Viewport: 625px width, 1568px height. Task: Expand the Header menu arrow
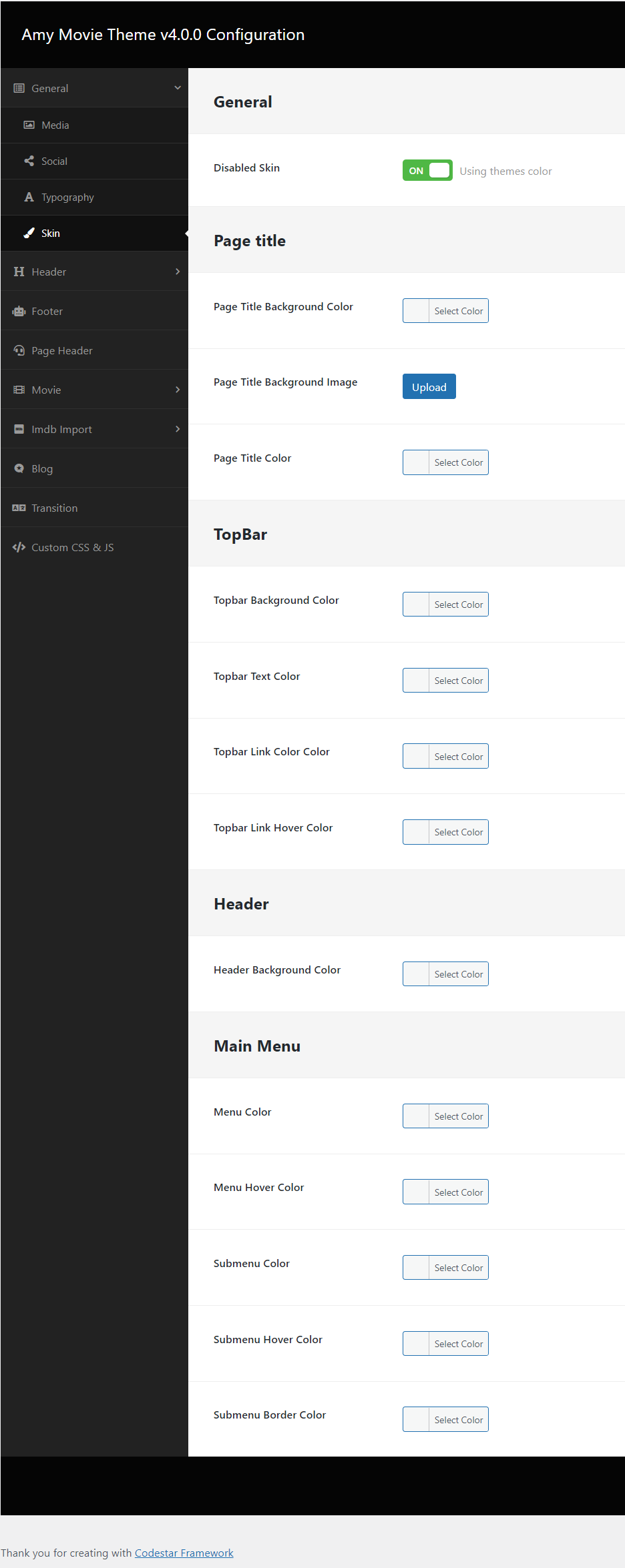[178, 272]
